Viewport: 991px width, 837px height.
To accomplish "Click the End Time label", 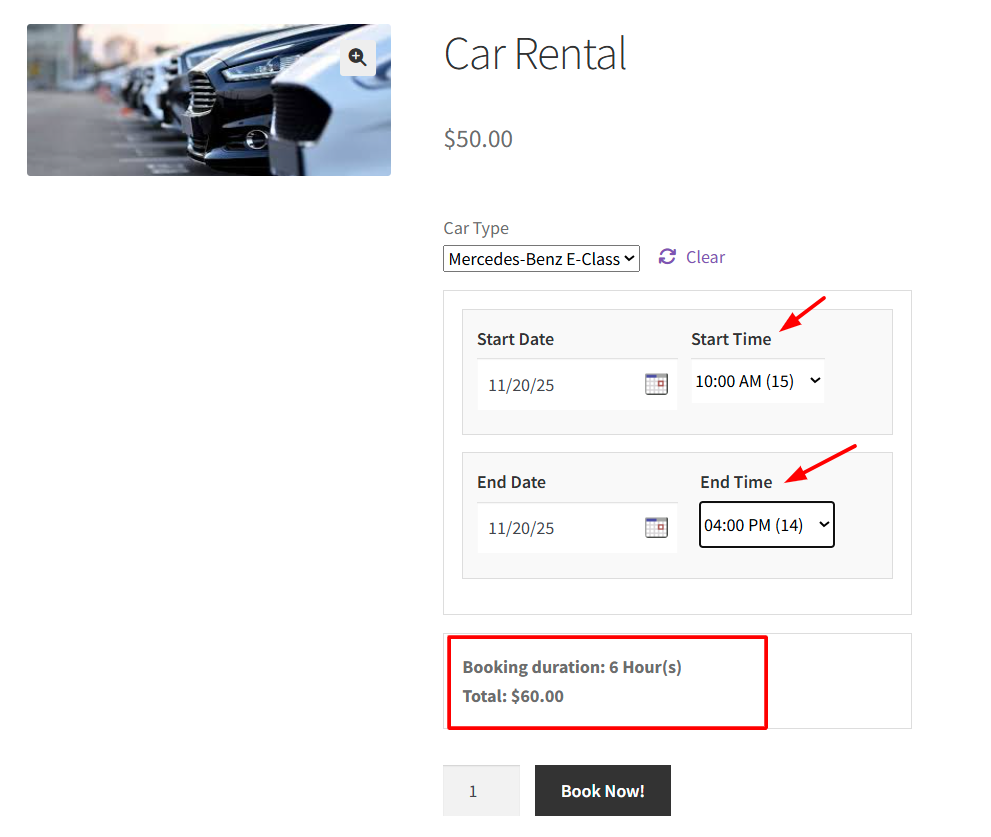I will click(736, 482).
